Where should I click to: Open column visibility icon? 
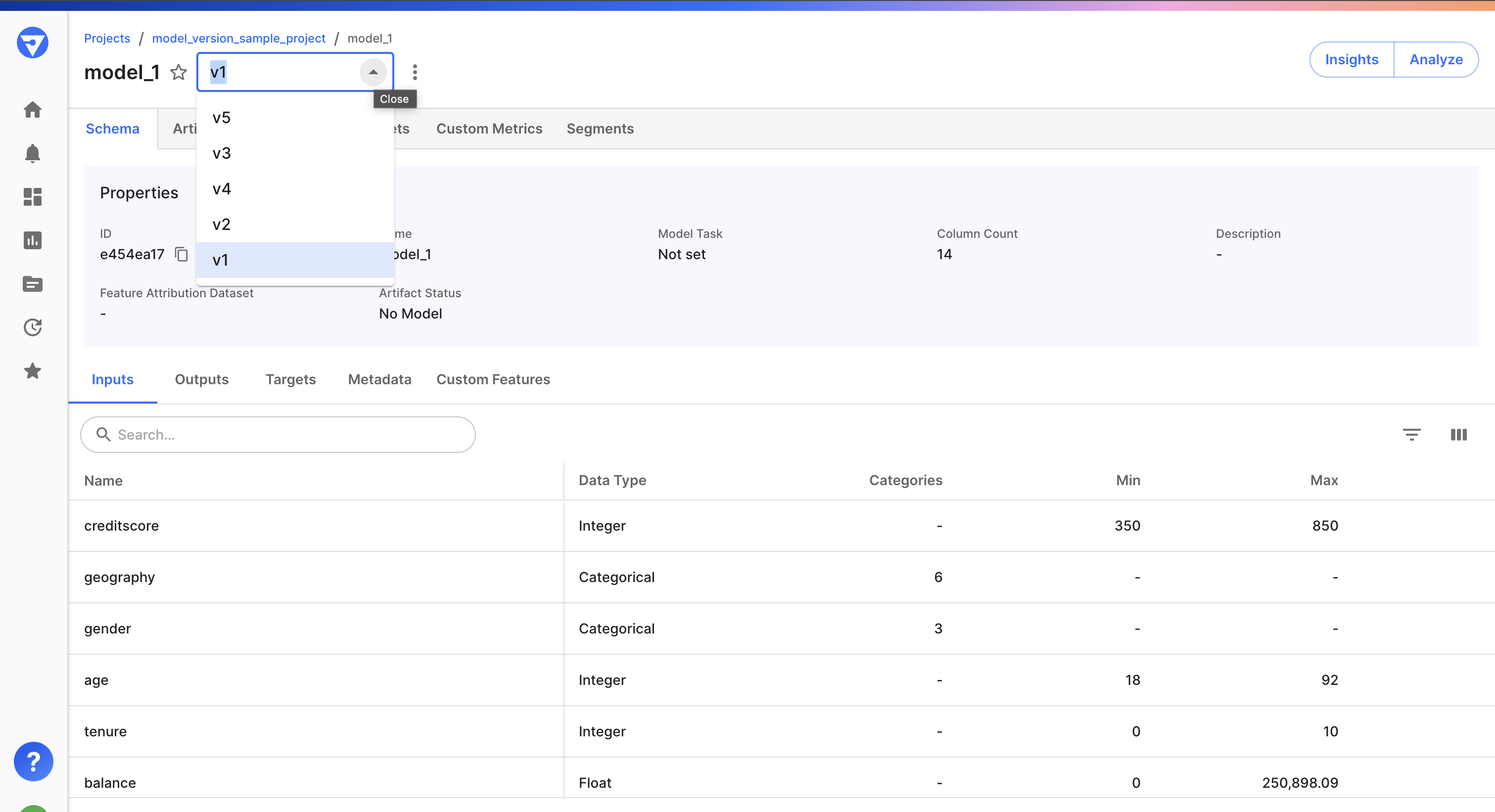[x=1458, y=434]
